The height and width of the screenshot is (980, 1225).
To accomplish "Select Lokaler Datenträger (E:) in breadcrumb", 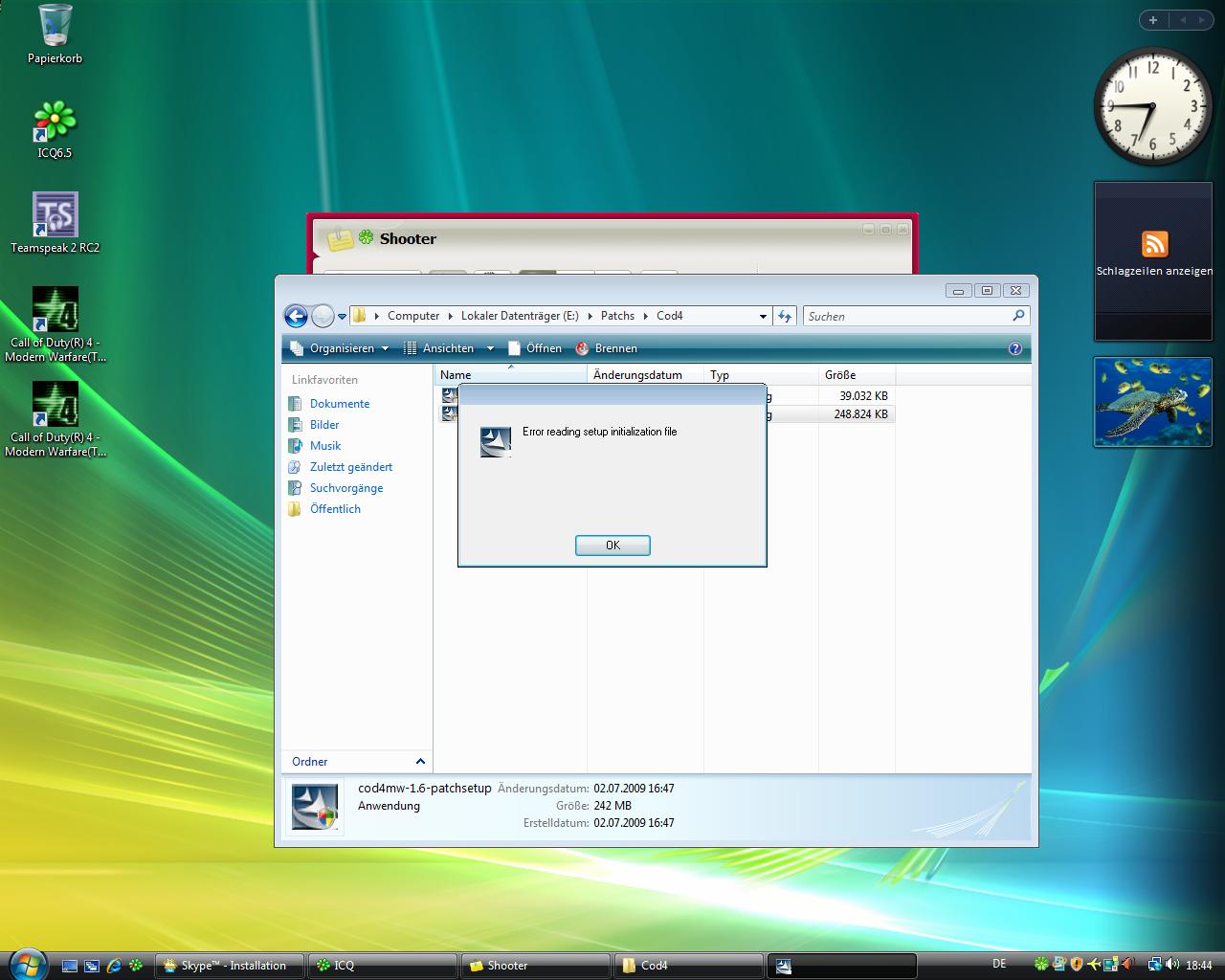I will pos(520,316).
